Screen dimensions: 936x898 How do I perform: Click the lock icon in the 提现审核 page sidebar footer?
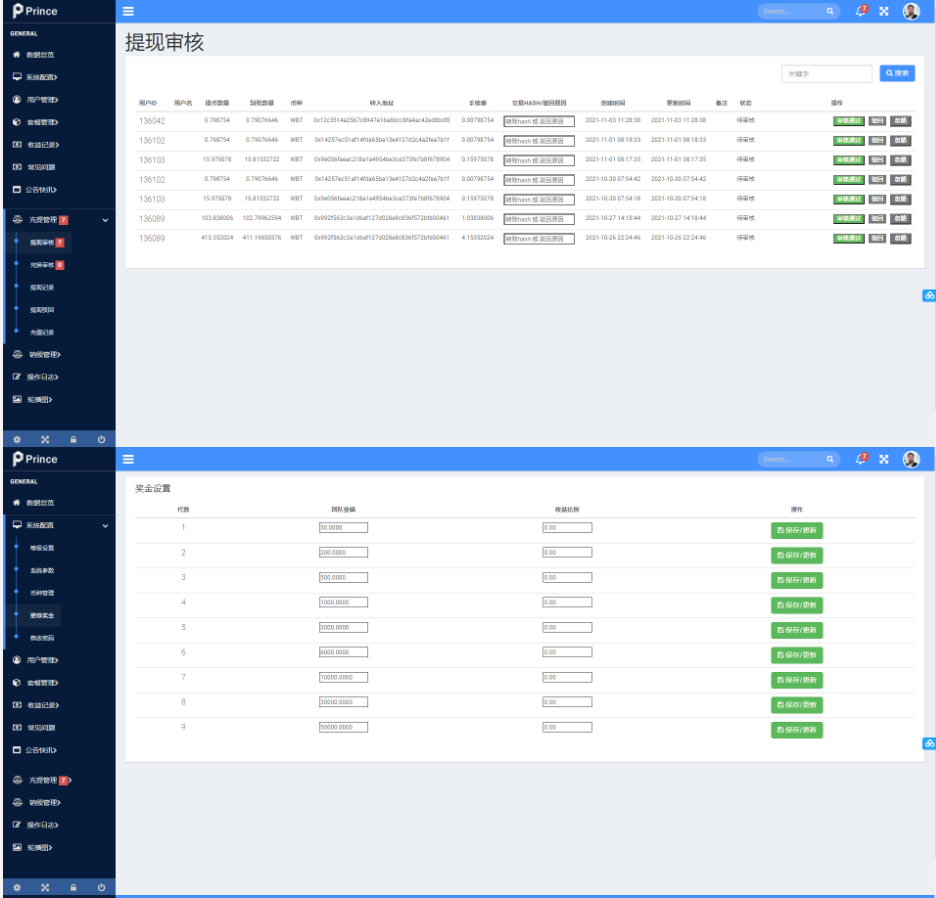(x=73, y=438)
